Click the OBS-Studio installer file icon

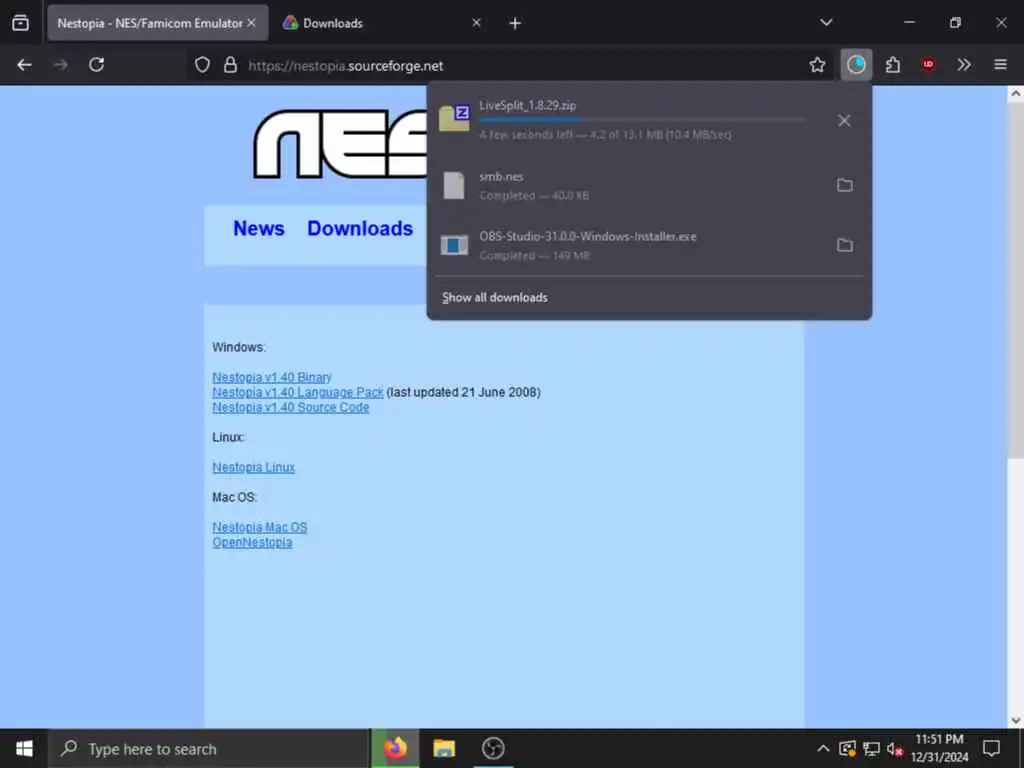[x=454, y=246]
